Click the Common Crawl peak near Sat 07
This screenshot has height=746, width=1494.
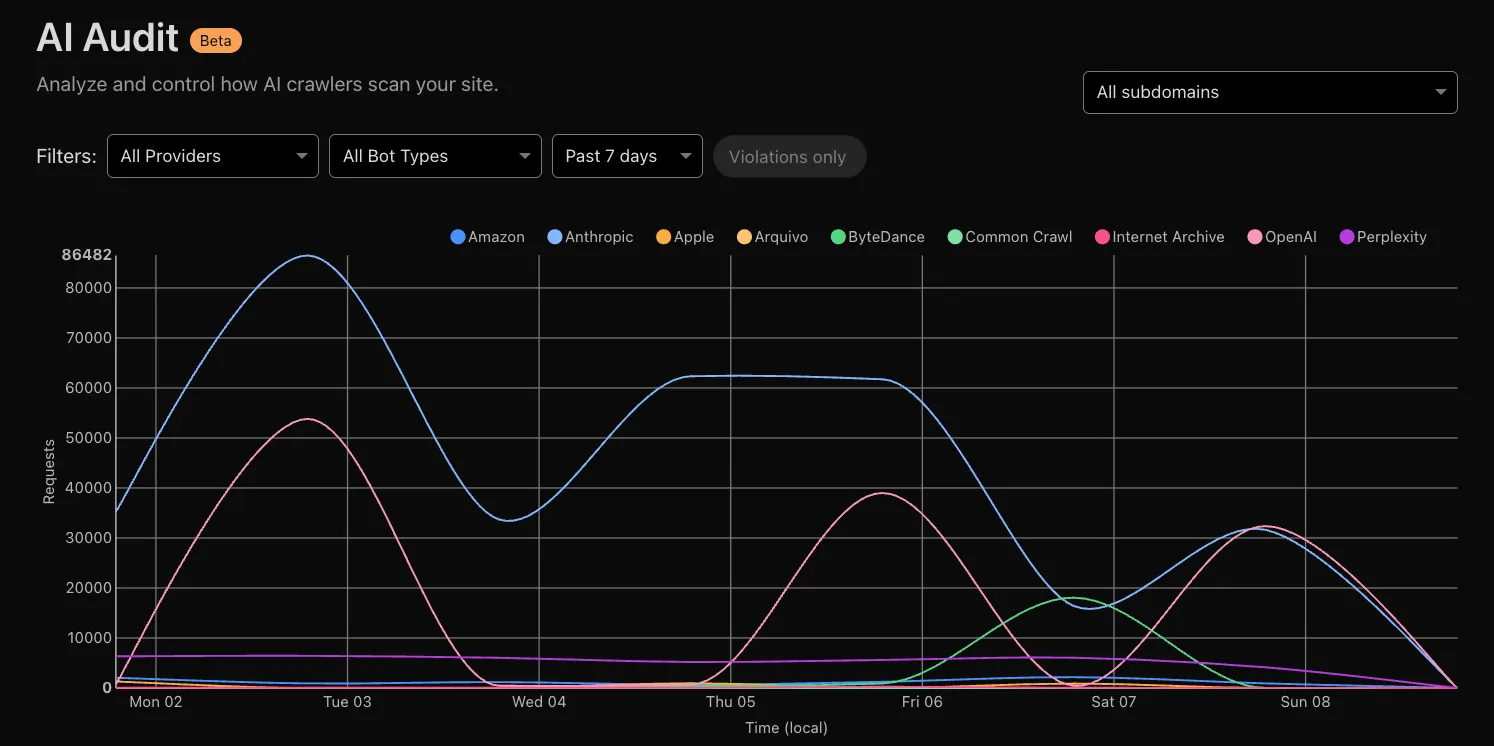coord(1075,598)
